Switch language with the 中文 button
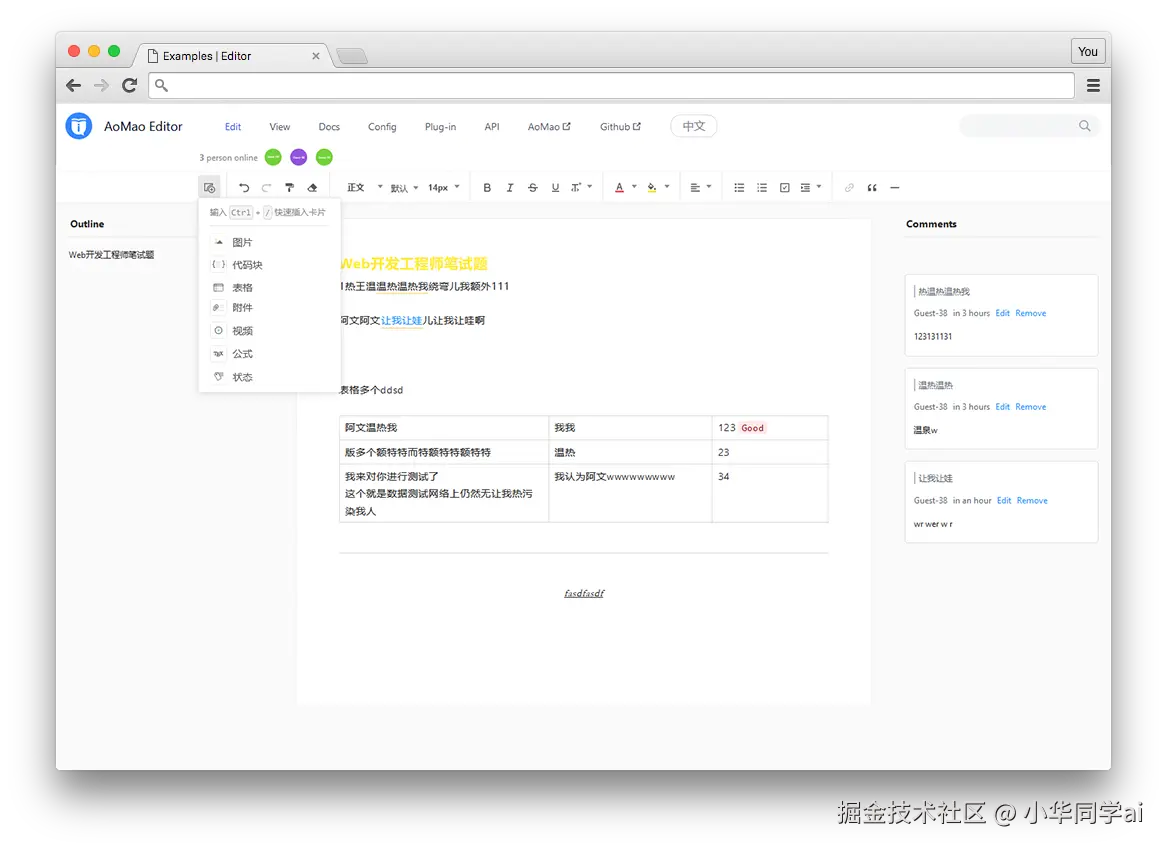 click(694, 126)
